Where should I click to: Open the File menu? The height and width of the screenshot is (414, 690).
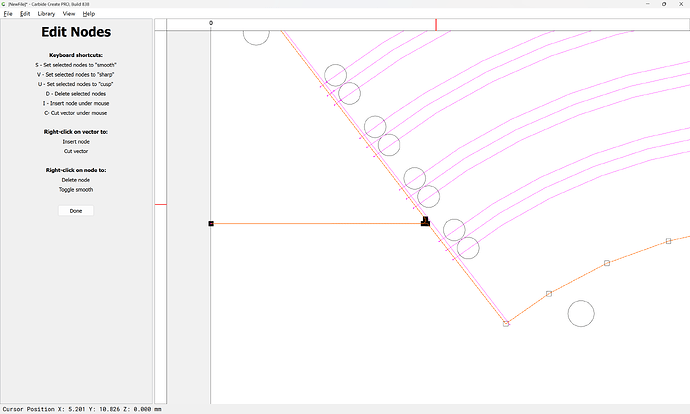[8, 14]
